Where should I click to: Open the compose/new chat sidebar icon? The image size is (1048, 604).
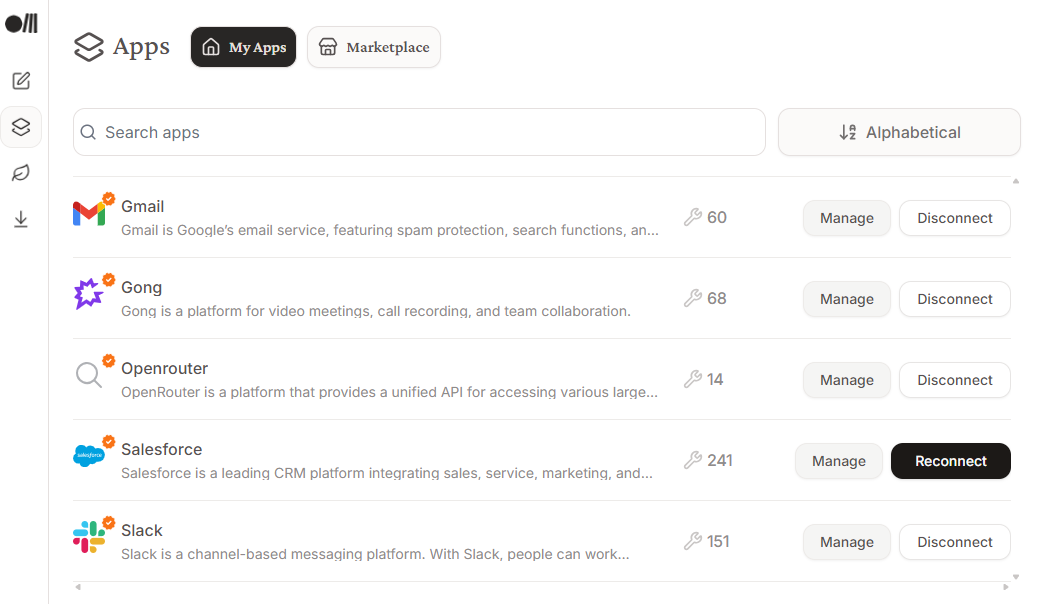[x=21, y=81]
